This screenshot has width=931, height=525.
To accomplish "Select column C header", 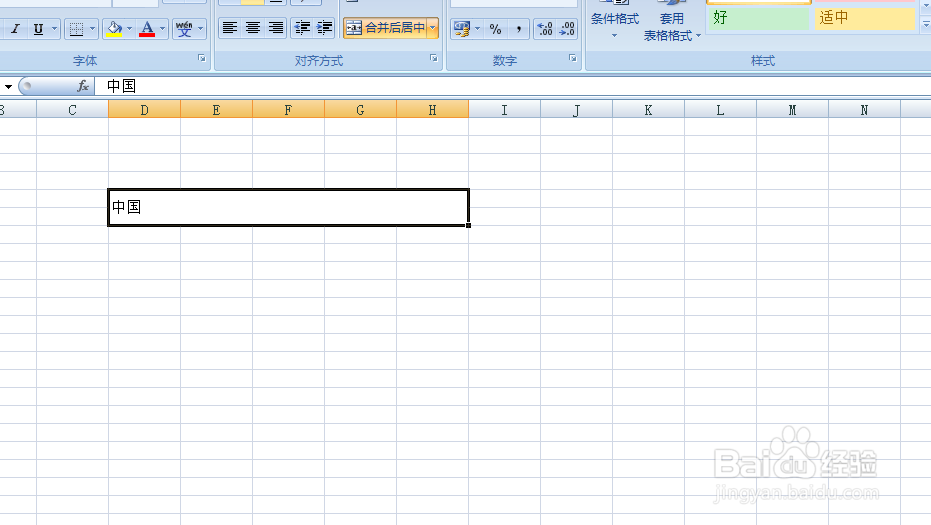I will click(72, 110).
